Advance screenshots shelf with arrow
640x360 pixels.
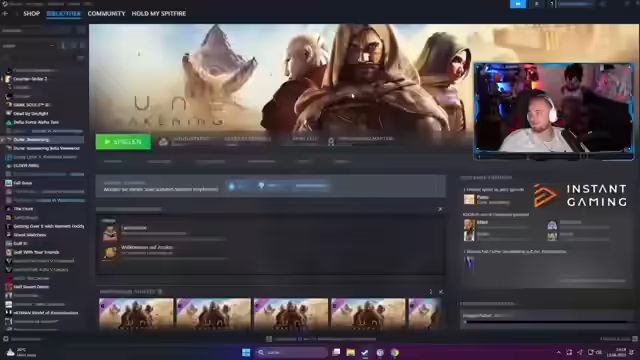pyautogui.click(x=431, y=292)
